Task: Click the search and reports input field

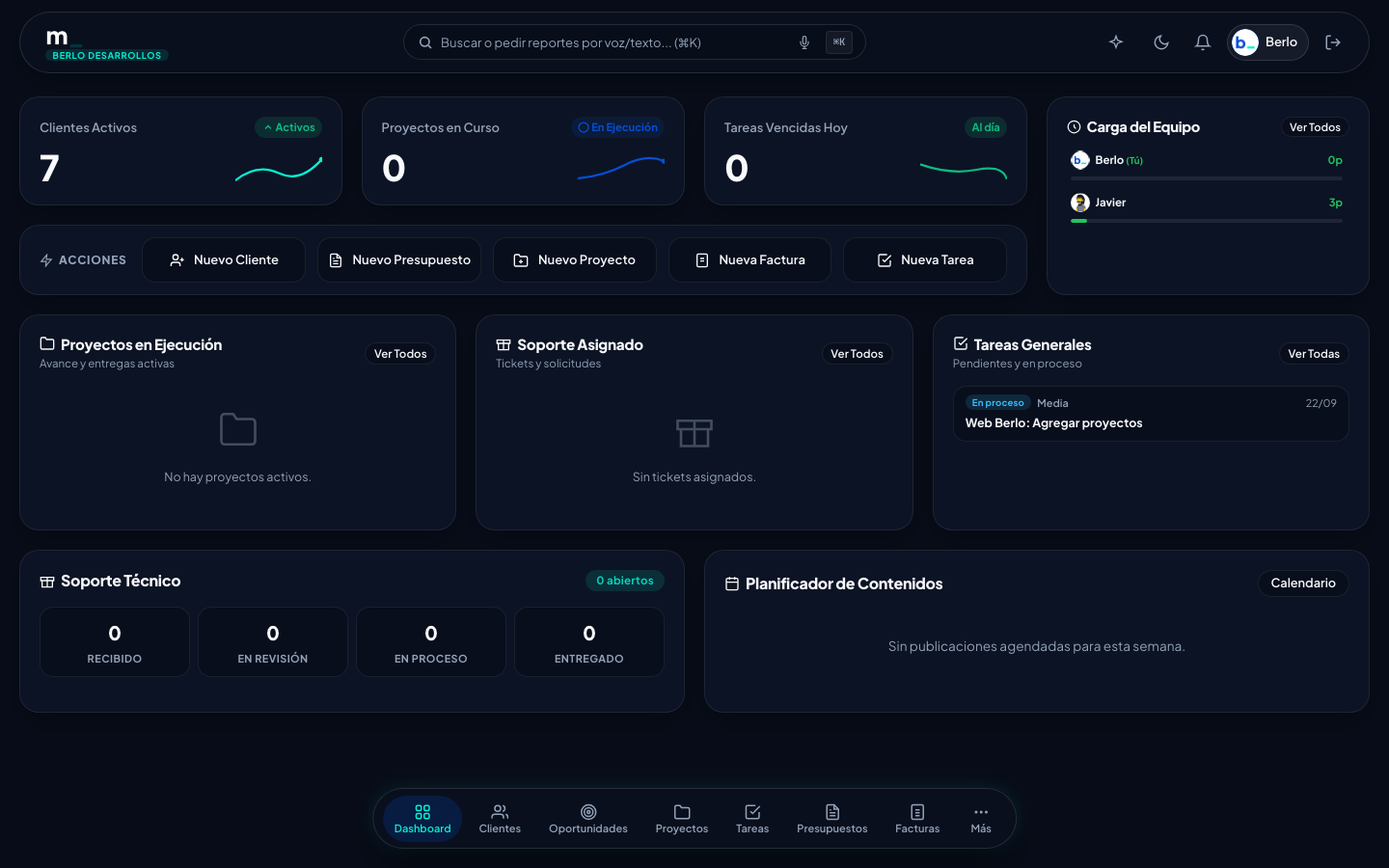Action: coord(634,42)
